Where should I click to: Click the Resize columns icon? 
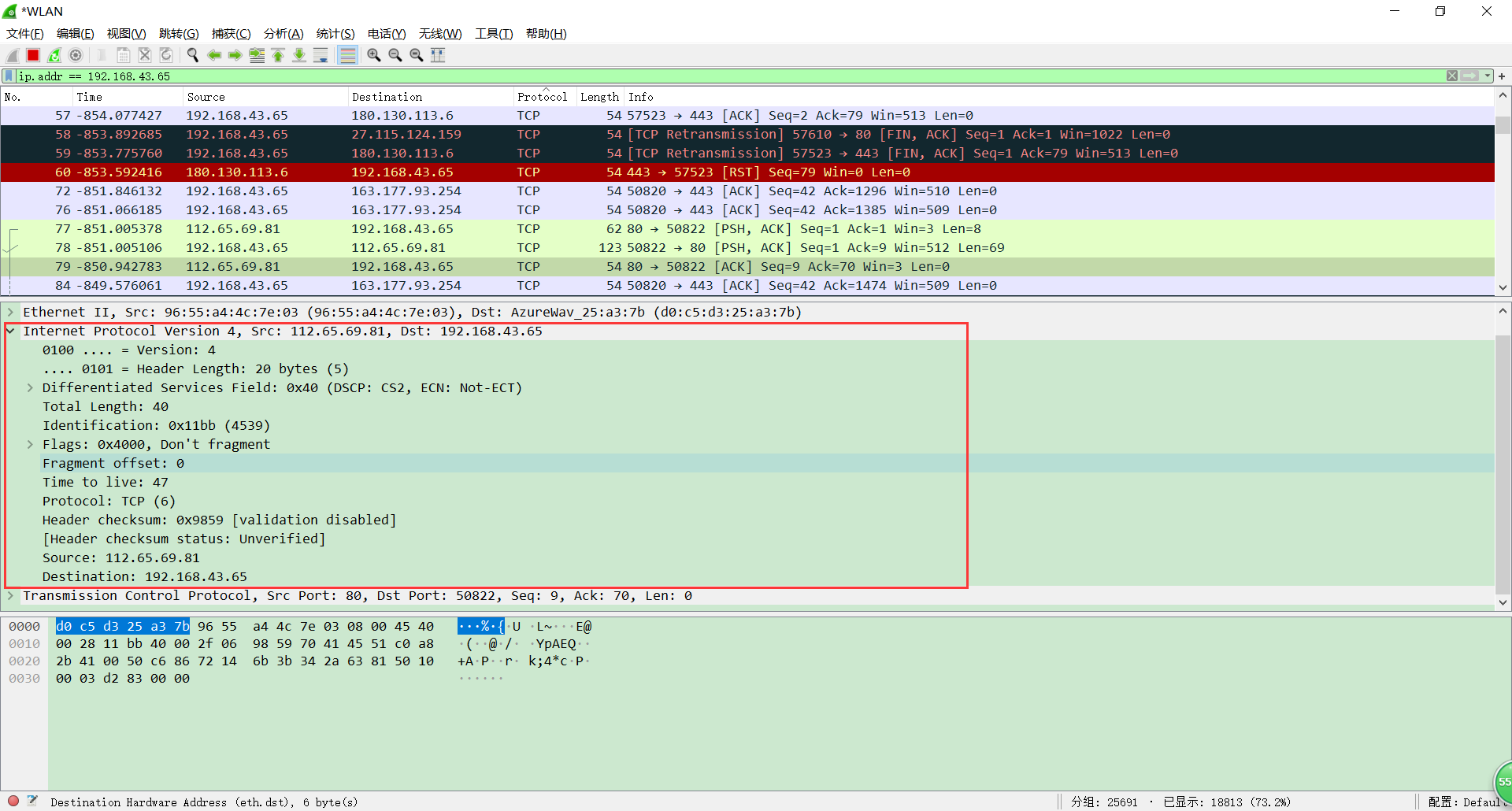point(438,55)
